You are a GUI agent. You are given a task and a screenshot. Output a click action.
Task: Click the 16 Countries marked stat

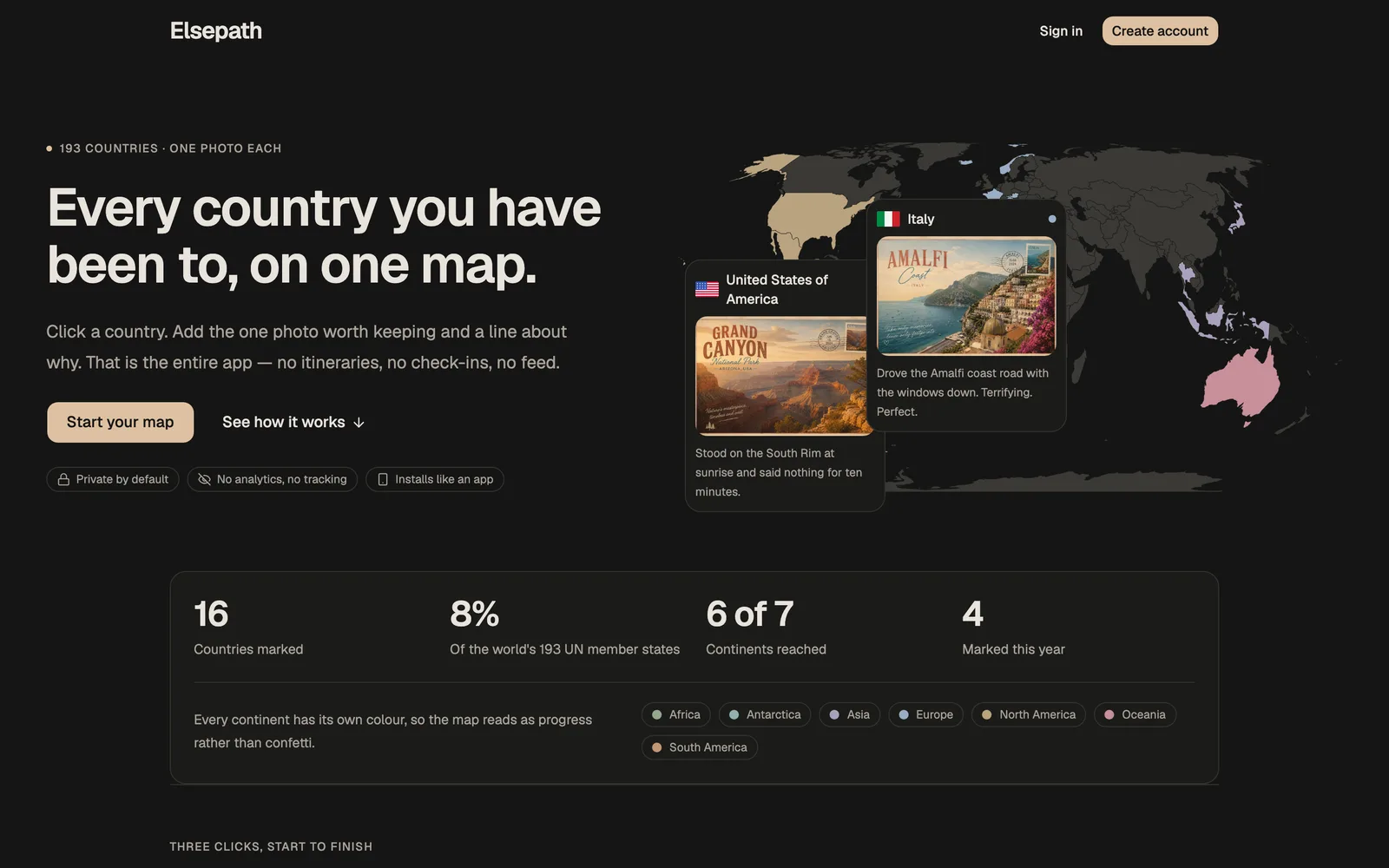(248, 627)
